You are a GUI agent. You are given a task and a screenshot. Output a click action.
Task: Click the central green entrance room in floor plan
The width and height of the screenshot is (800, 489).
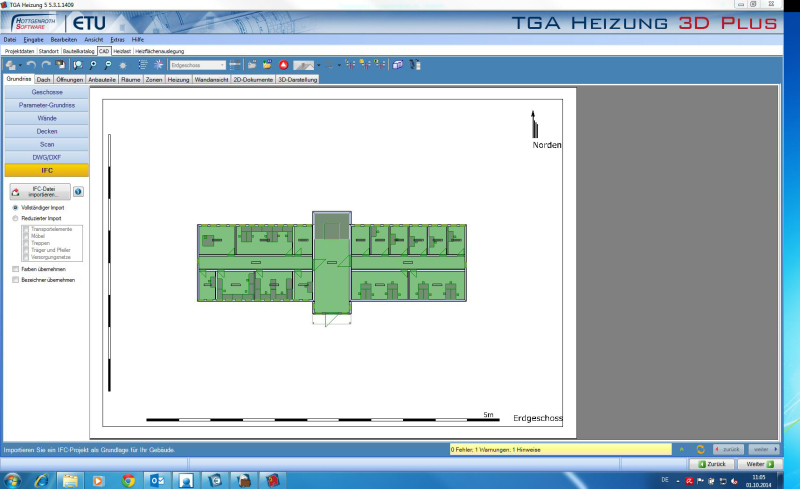pos(332,276)
